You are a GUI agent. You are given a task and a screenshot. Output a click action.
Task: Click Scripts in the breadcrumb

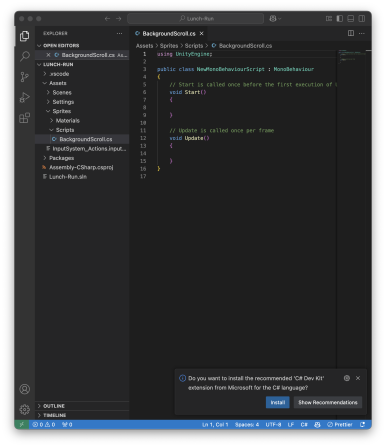coord(194,46)
